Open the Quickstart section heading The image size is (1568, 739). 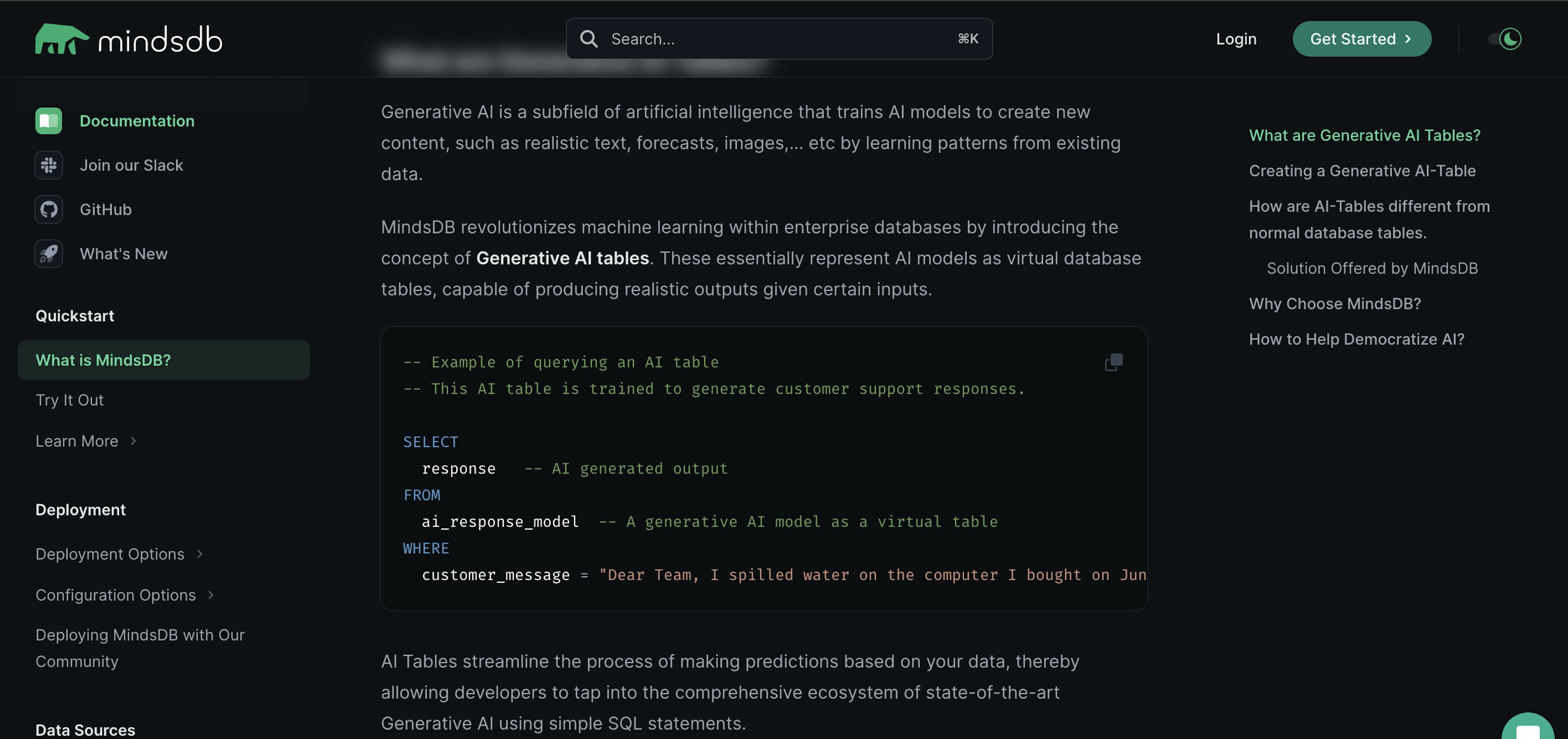click(x=75, y=315)
